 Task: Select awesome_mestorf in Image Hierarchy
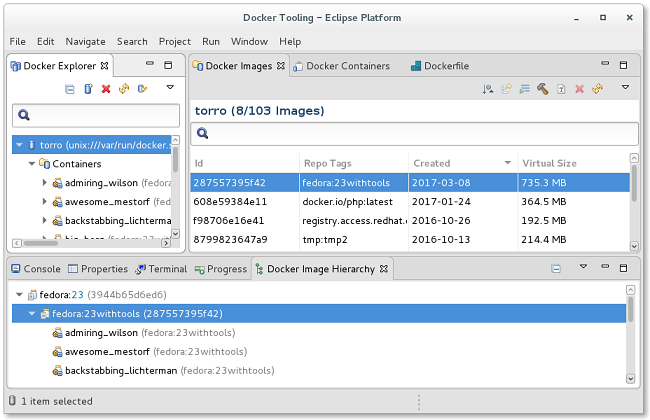click(x=149, y=352)
